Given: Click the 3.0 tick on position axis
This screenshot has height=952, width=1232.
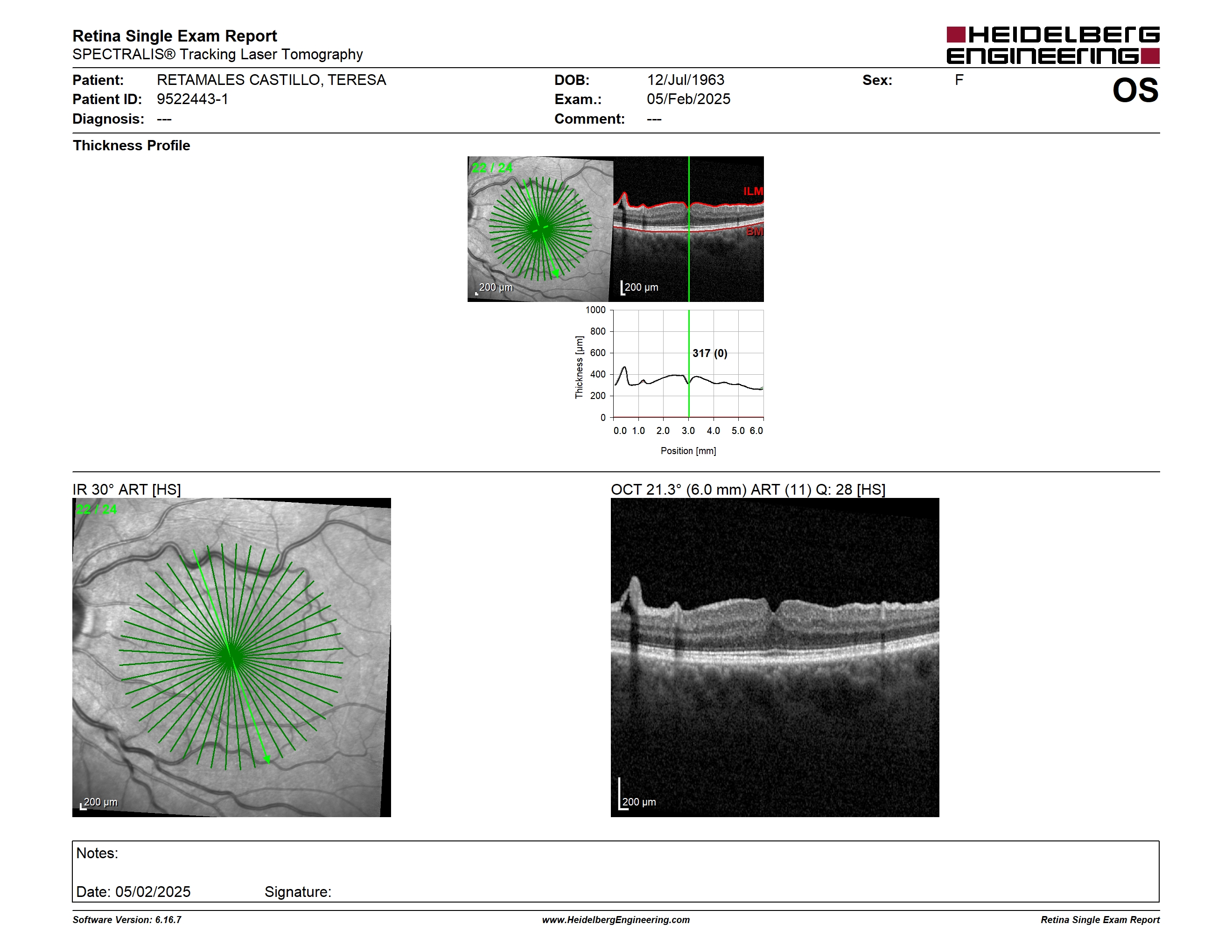Looking at the screenshot, I should pyautogui.click(x=688, y=431).
